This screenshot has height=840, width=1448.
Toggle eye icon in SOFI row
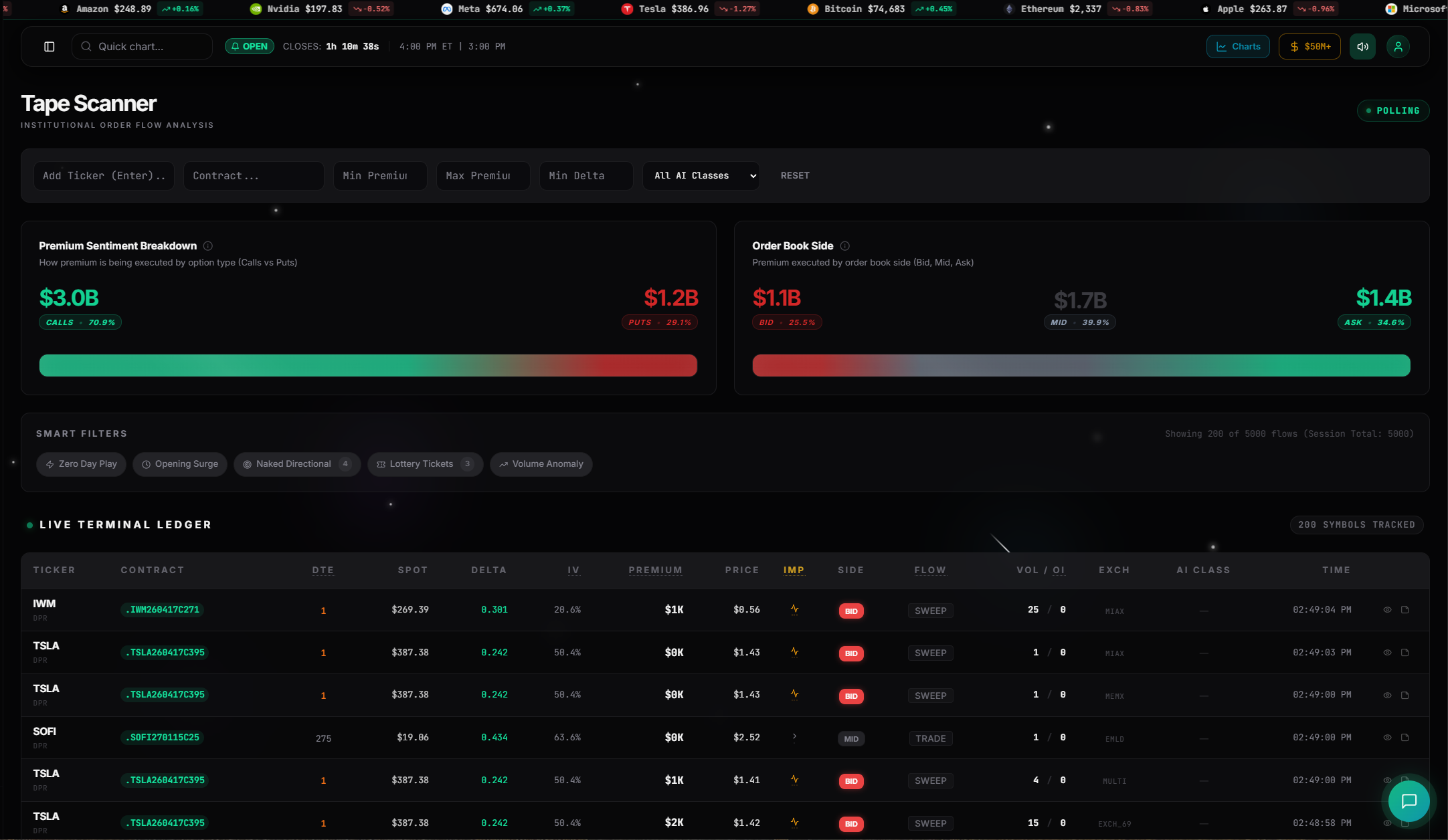[1387, 737]
